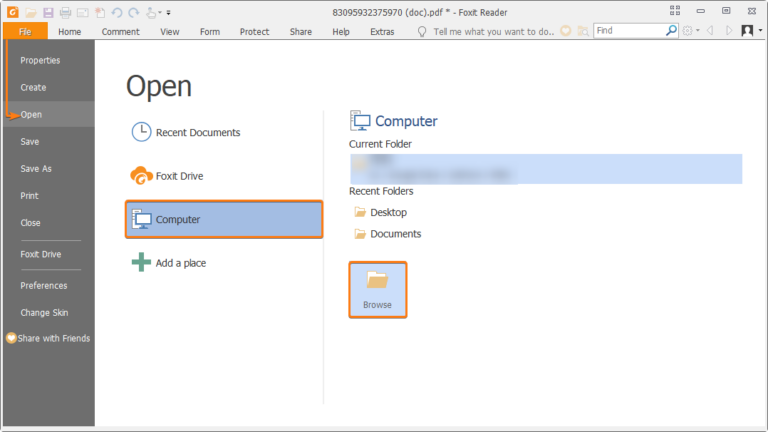Click the email envelope toolbar icon

coord(82,13)
